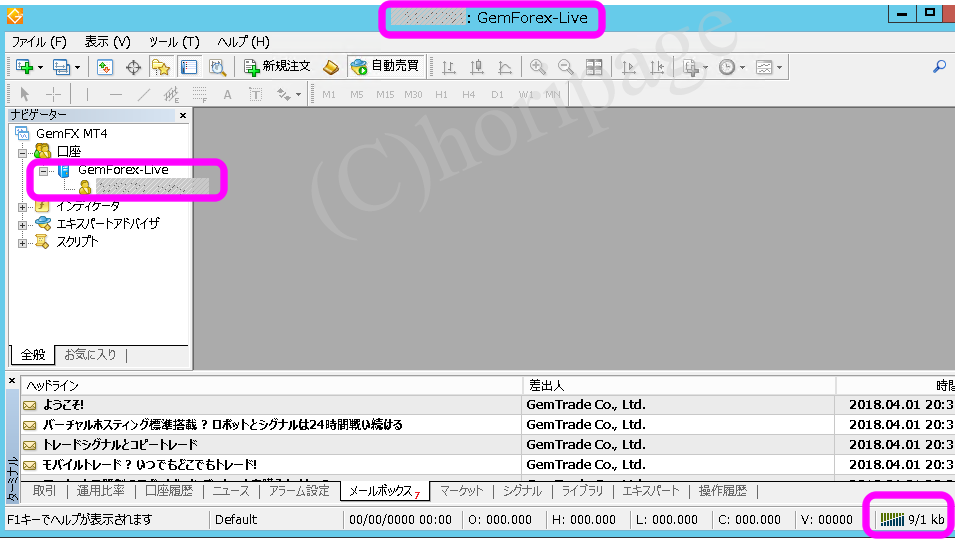Toggle the Strategy Tester icon
Screen dimensions: 955x539
tap(217, 67)
